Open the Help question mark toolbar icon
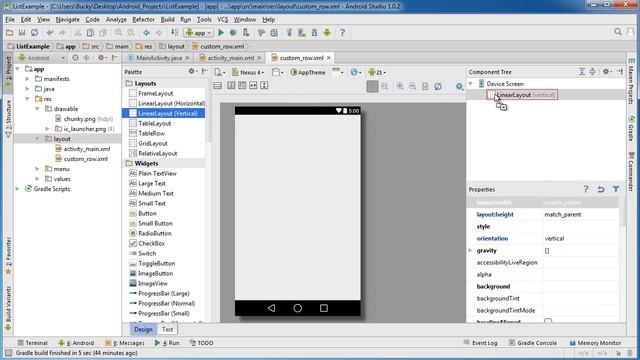The image size is (640, 360). click(342, 33)
